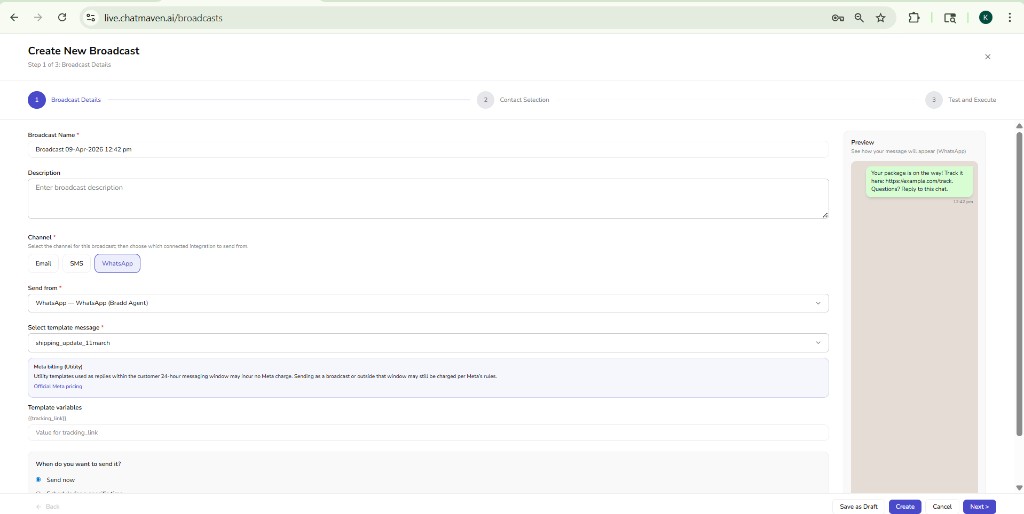Click the Create New Broadcast title
The height and width of the screenshot is (514, 1024).
[x=84, y=51]
